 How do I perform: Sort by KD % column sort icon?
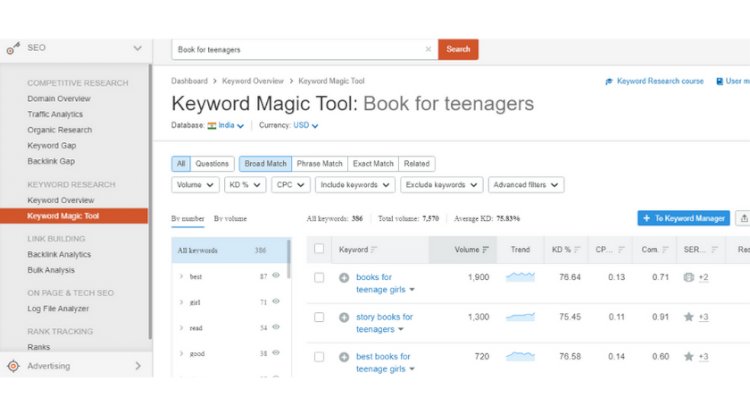577,250
